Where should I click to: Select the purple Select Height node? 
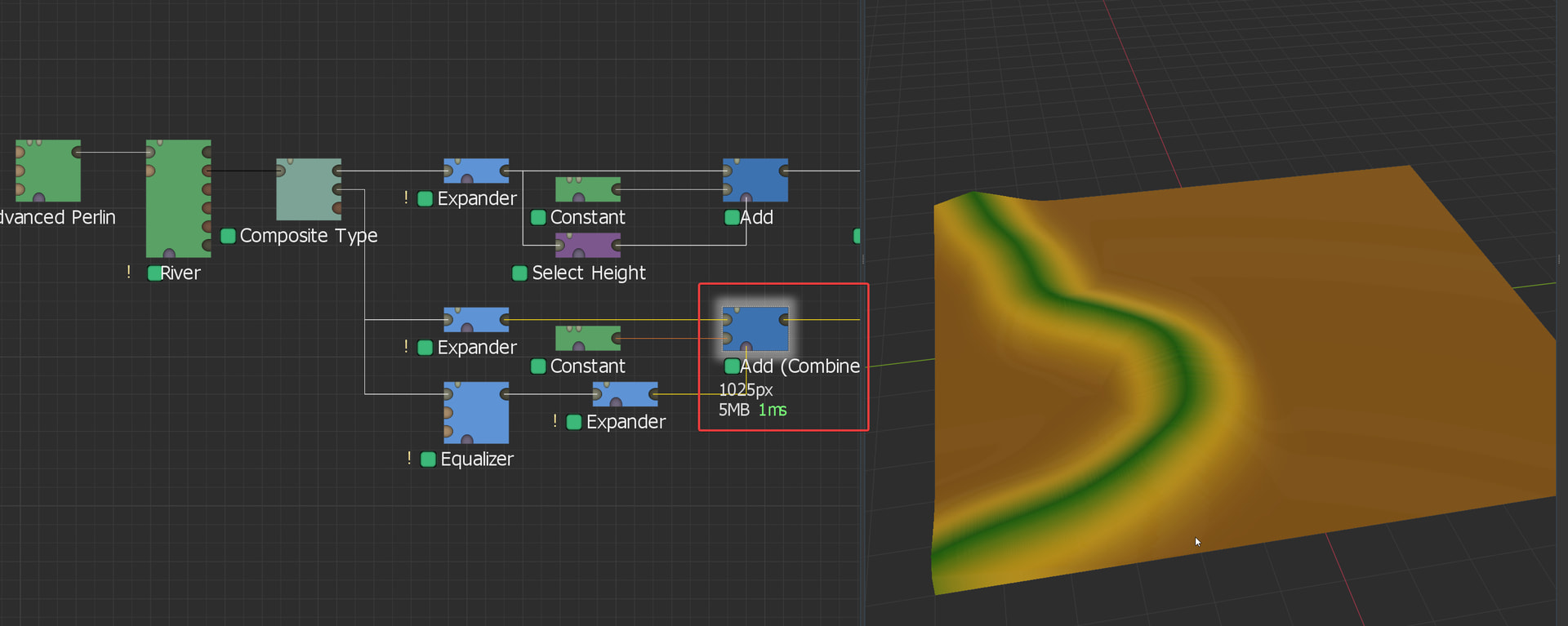point(587,245)
